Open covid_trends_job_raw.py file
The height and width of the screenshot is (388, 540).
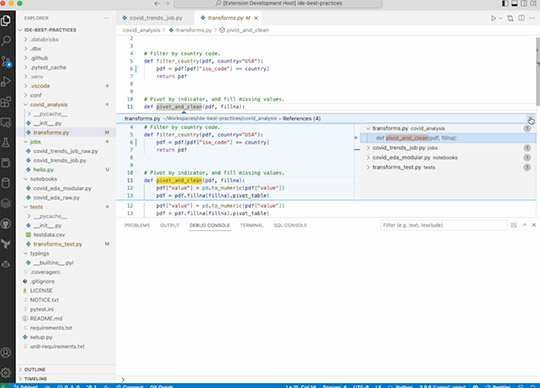click(x=66, y=151)
